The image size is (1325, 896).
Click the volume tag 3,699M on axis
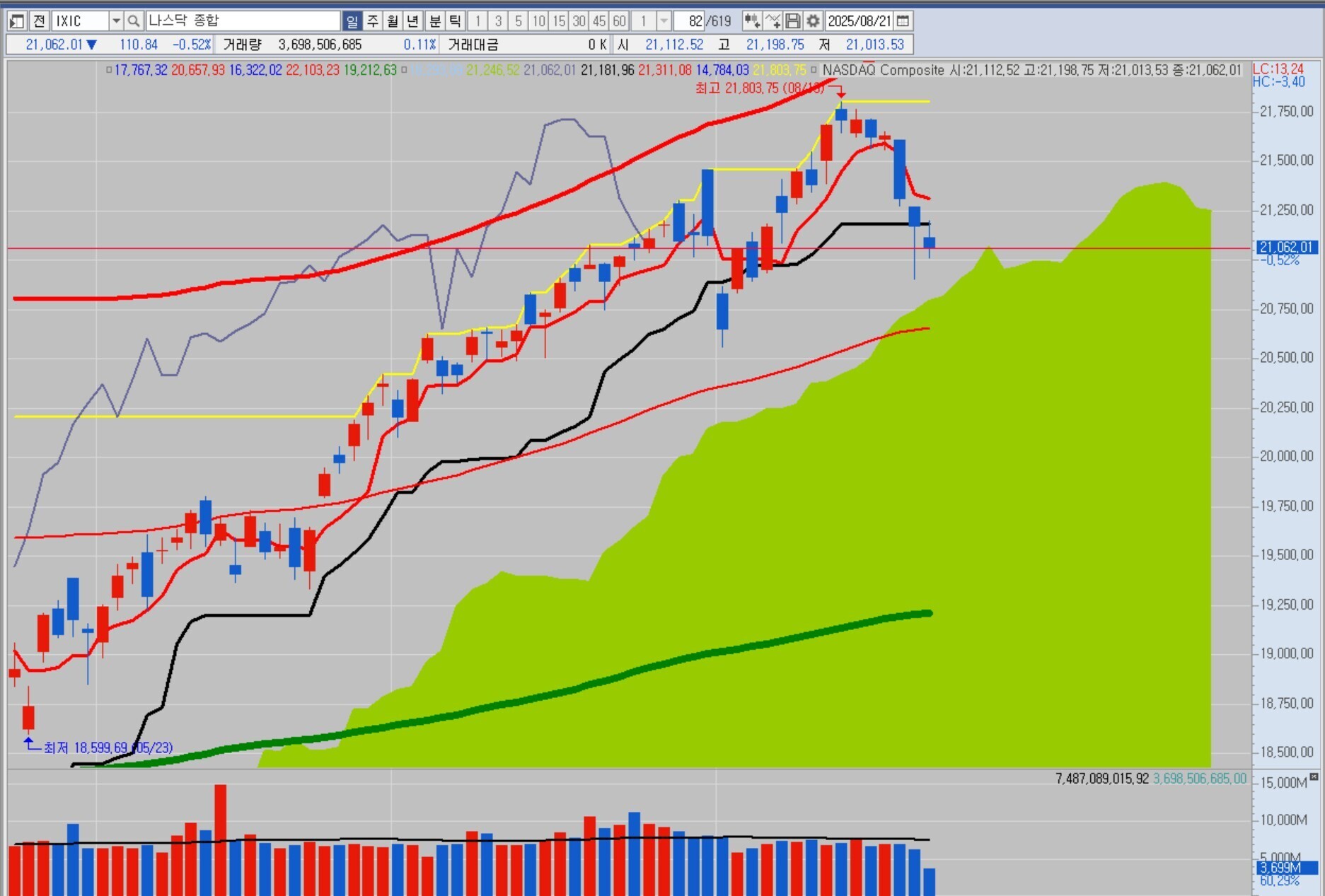[x=1286, y=867]
